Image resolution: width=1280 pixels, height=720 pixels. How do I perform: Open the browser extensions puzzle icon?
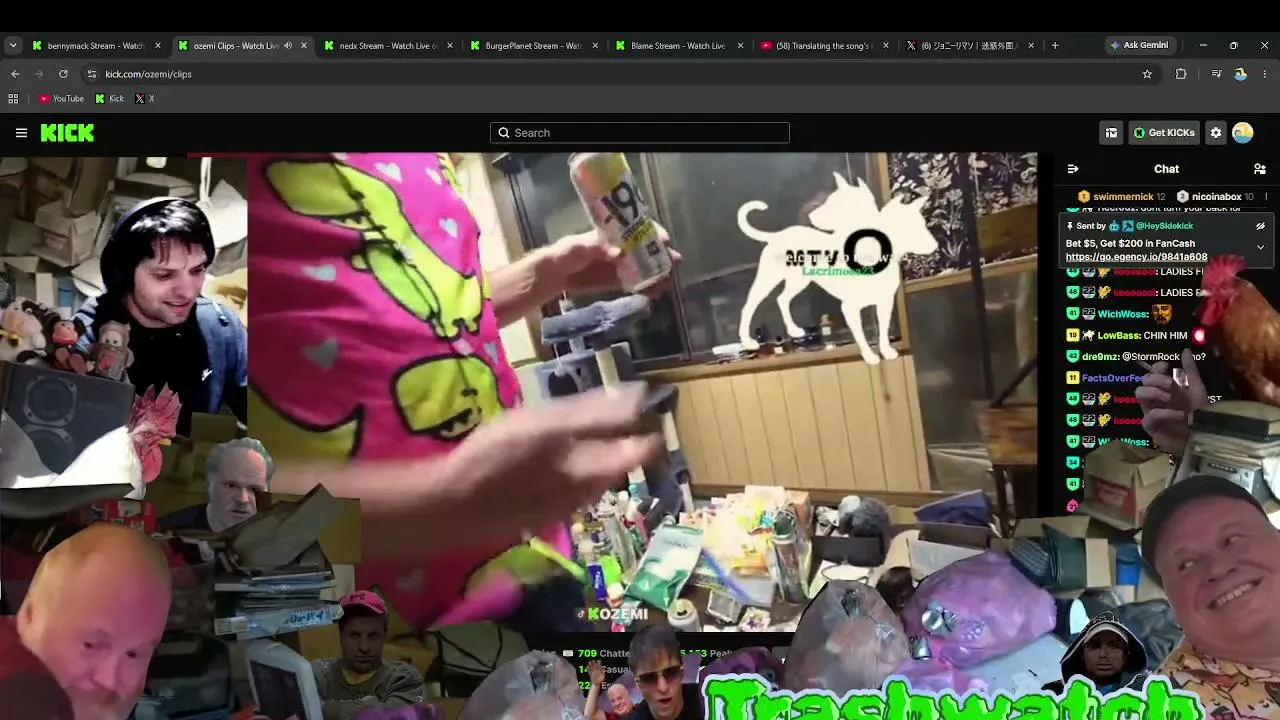(x=1181, y=74)
